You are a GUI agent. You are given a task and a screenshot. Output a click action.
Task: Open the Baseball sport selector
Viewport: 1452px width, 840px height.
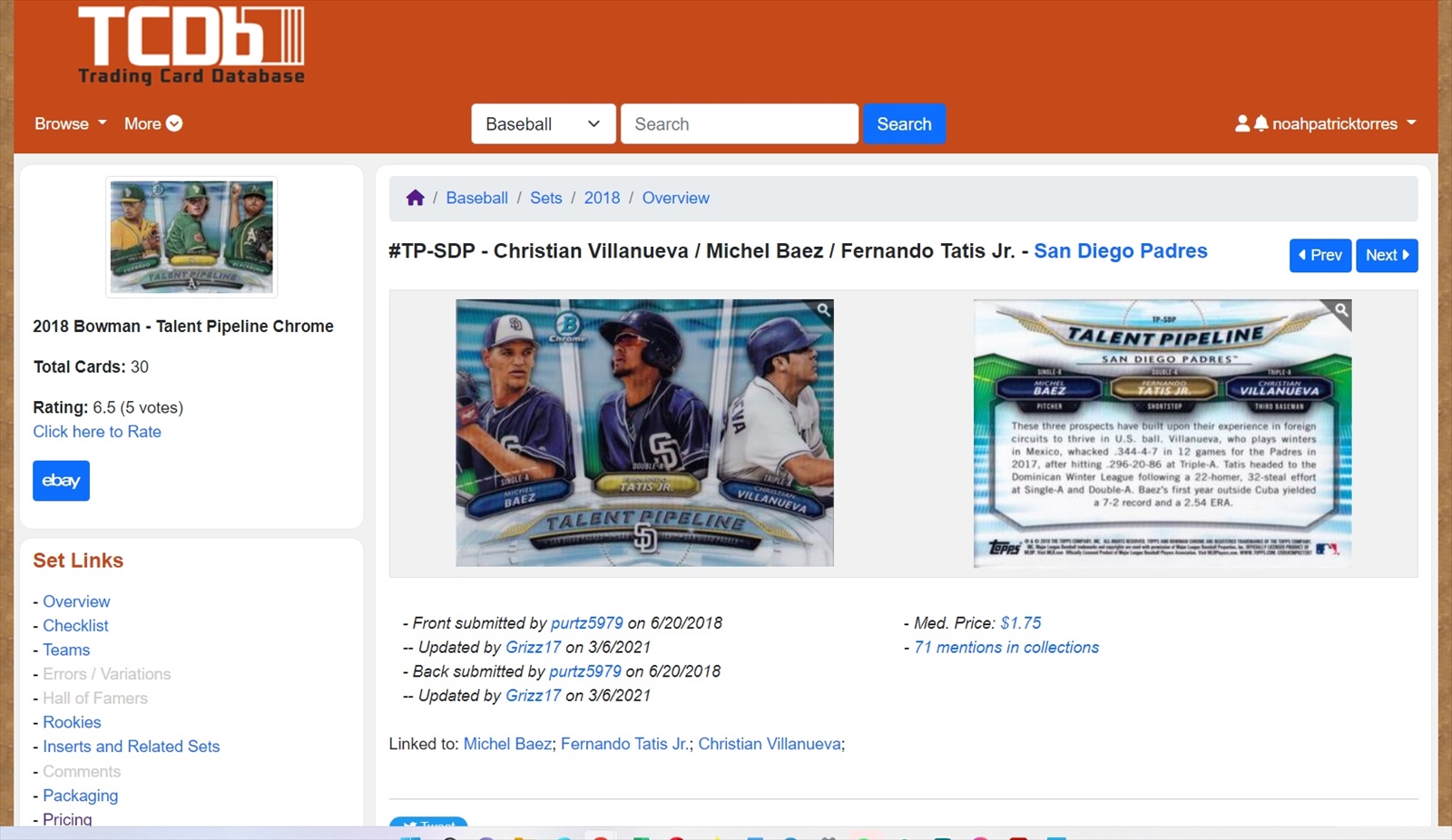point(543,124)
